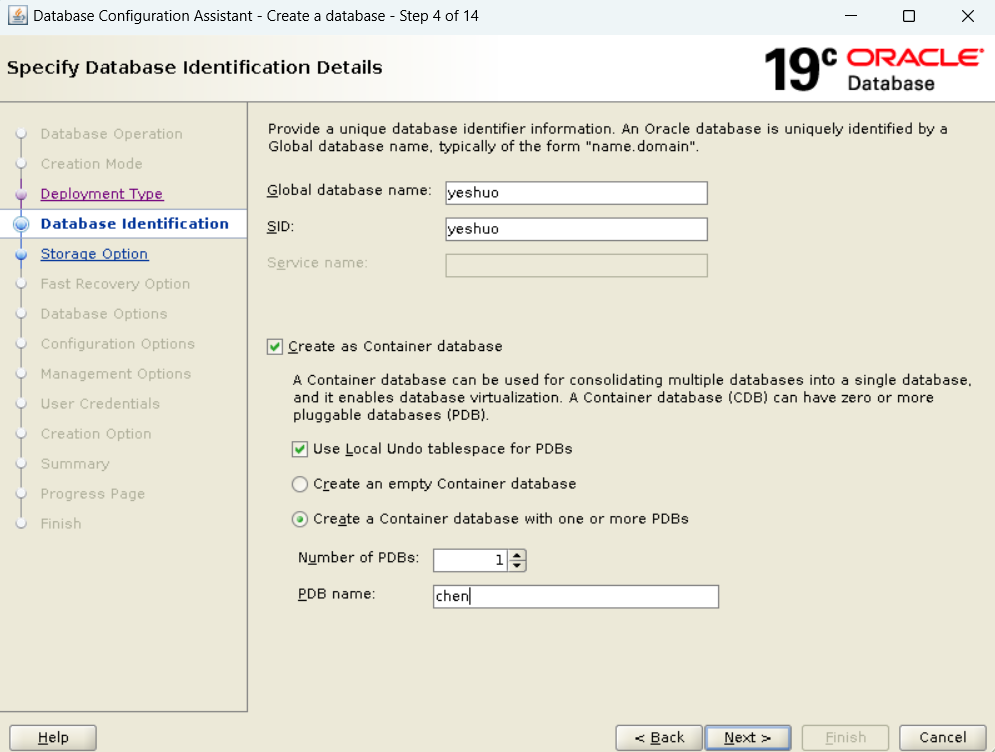The image size is (995, 752).
Task: Open the Deployment Type step link
Action: pyautogui.click(x=102, y=194)
